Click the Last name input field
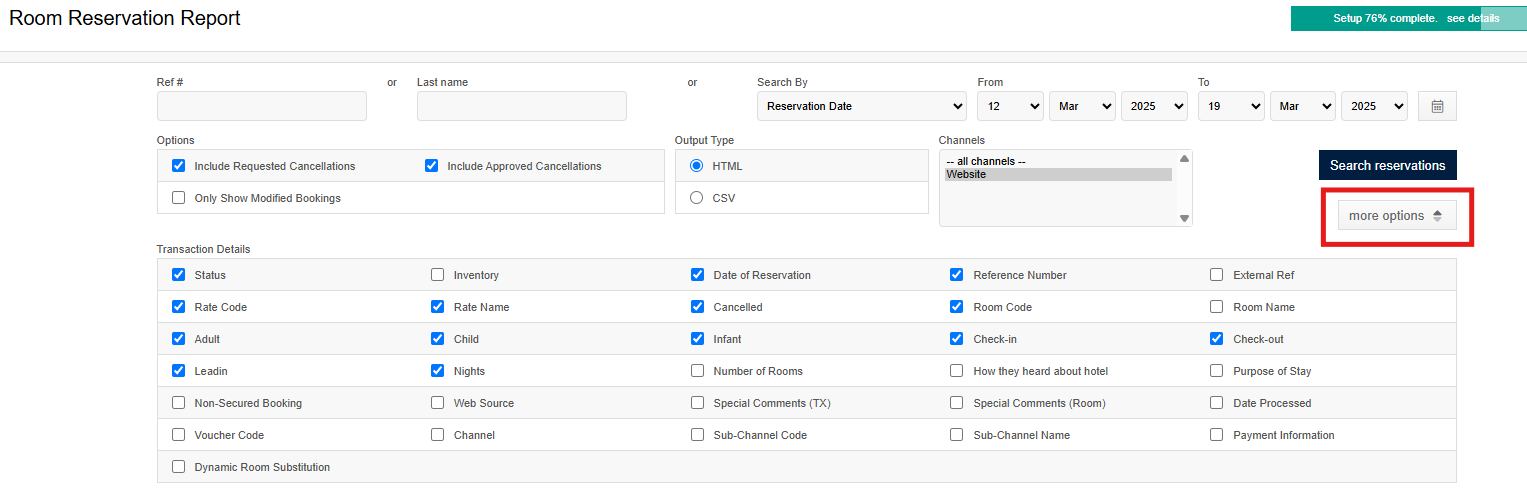This screenshot has height=492, width=1527. [522, 106]
